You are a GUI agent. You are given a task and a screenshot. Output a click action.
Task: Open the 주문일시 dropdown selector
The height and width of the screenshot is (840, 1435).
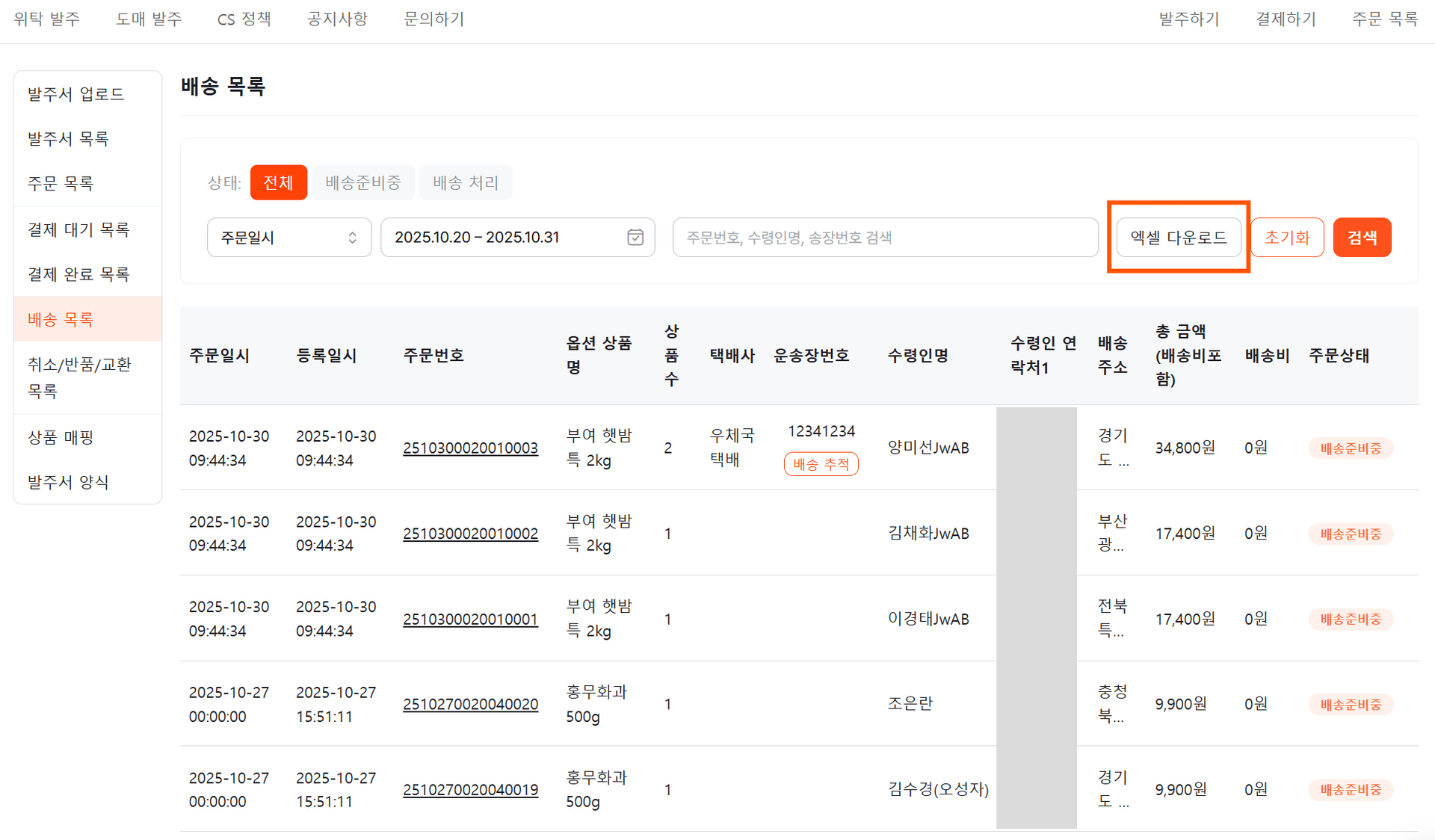(x=288, y=238)
